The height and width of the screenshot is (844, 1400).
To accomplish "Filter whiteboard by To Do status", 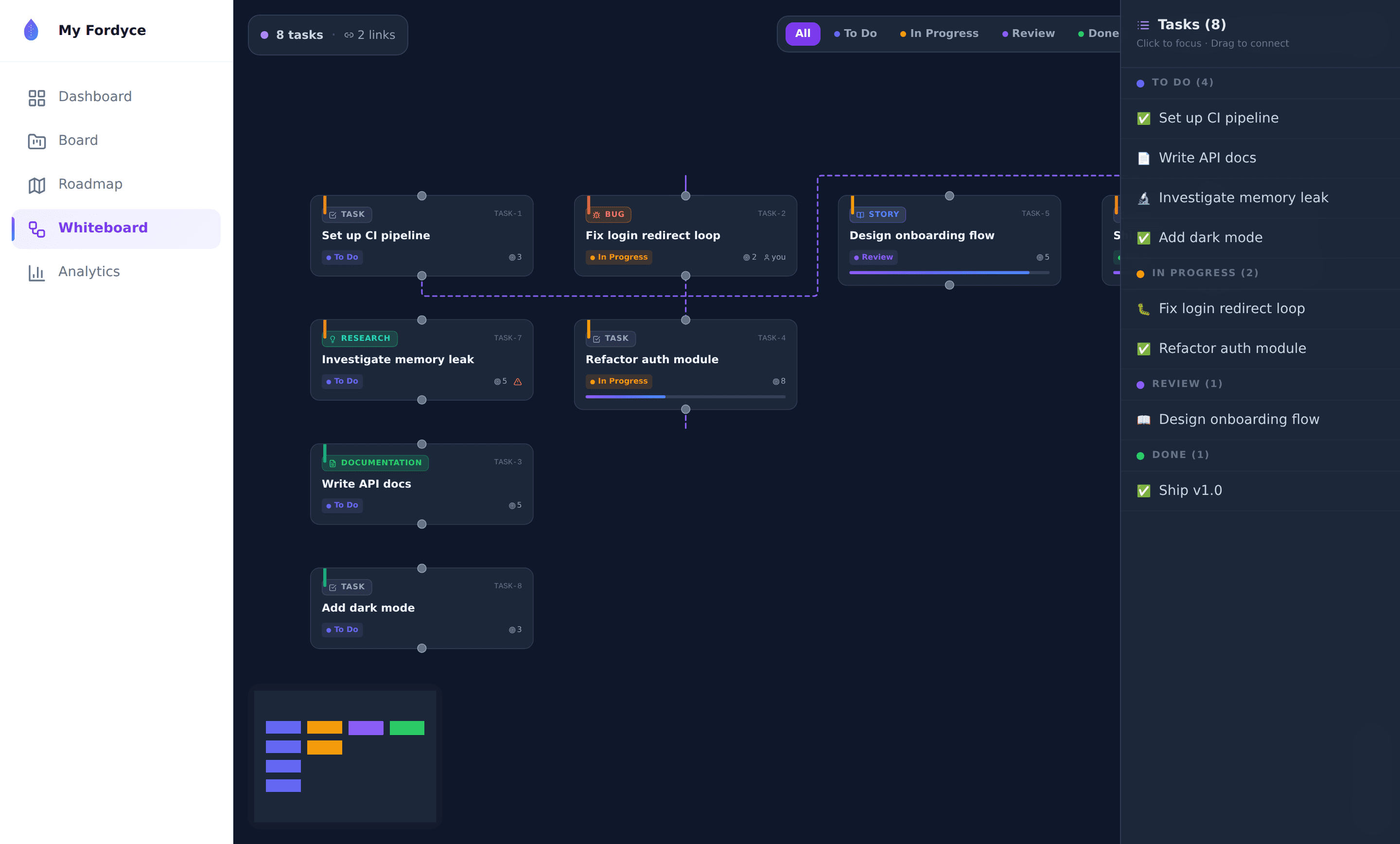I will click(855, 34).
